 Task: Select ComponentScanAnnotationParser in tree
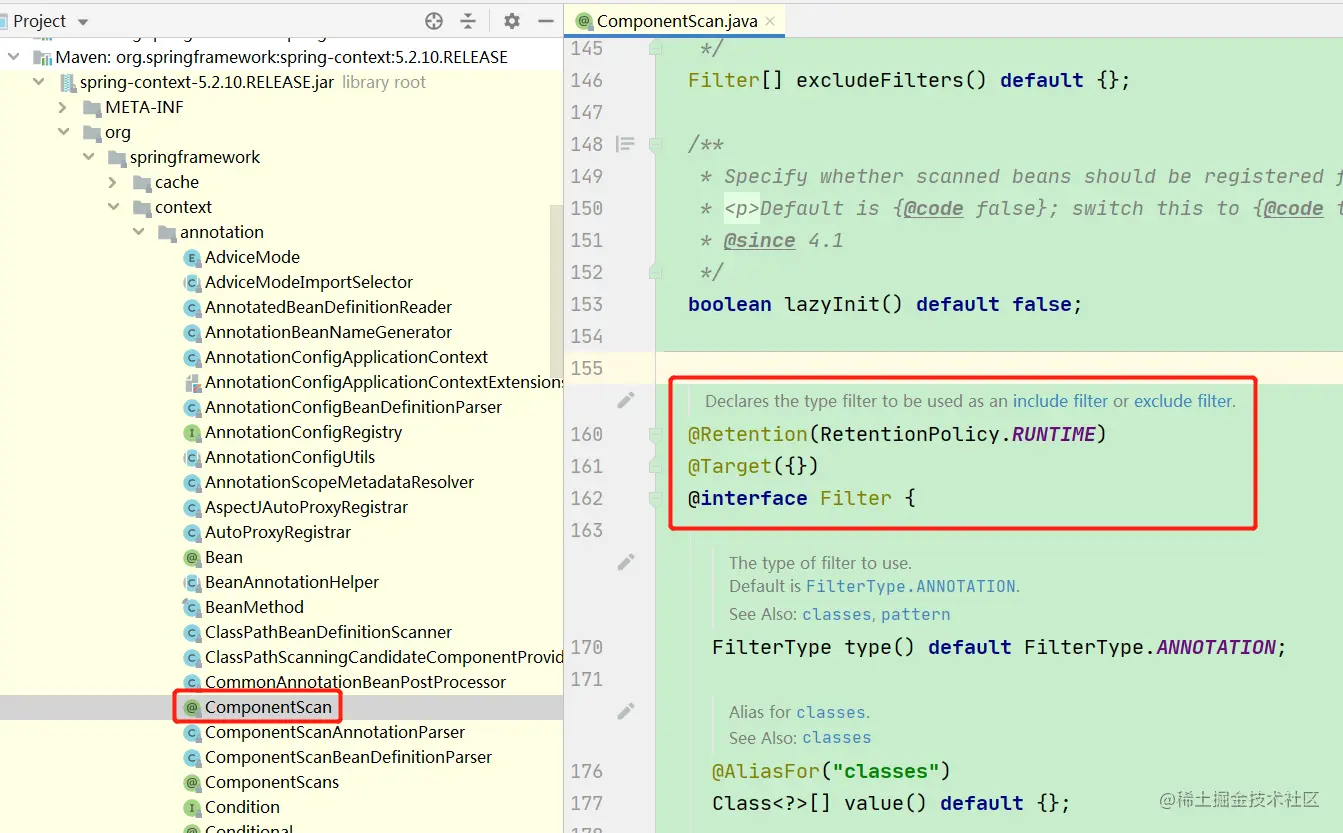(x=335, y=732)
